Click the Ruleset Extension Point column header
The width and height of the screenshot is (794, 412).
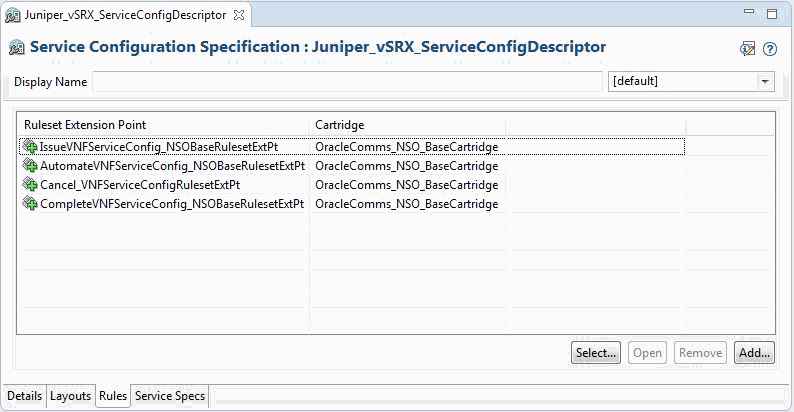(164, 125)
